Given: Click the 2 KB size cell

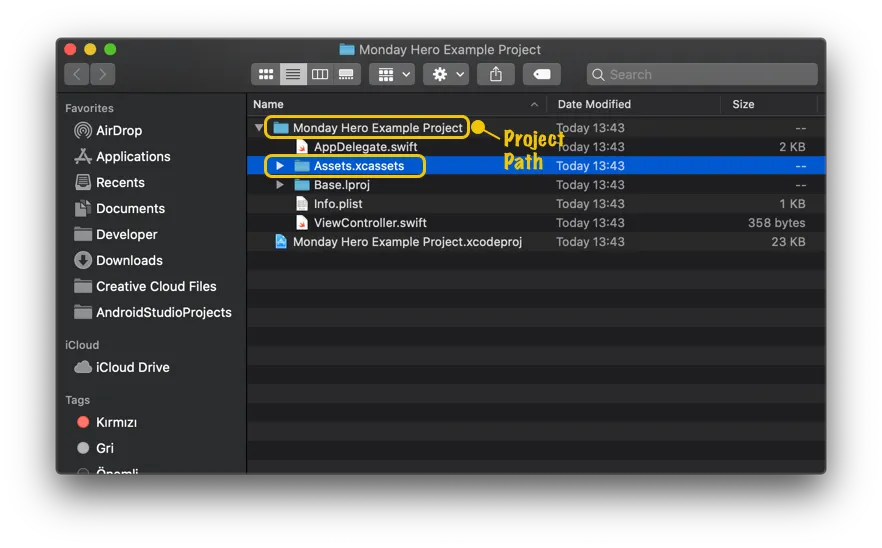Looking at the screenshot, I should pos(792,147).
